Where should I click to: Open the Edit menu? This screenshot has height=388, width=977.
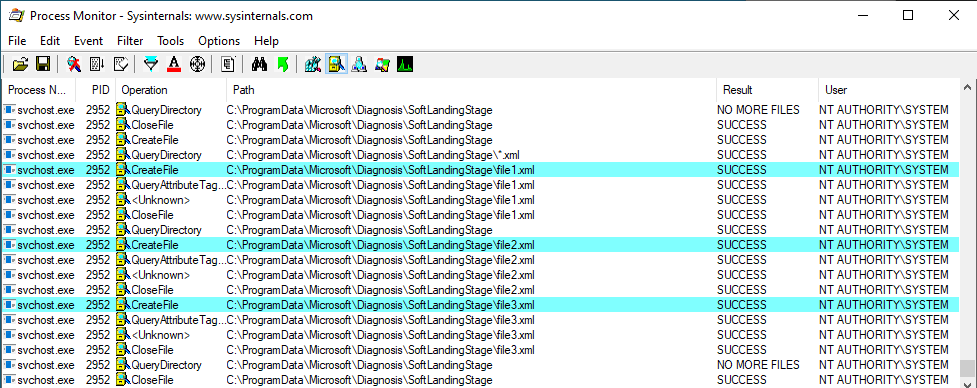coord(50,40)
